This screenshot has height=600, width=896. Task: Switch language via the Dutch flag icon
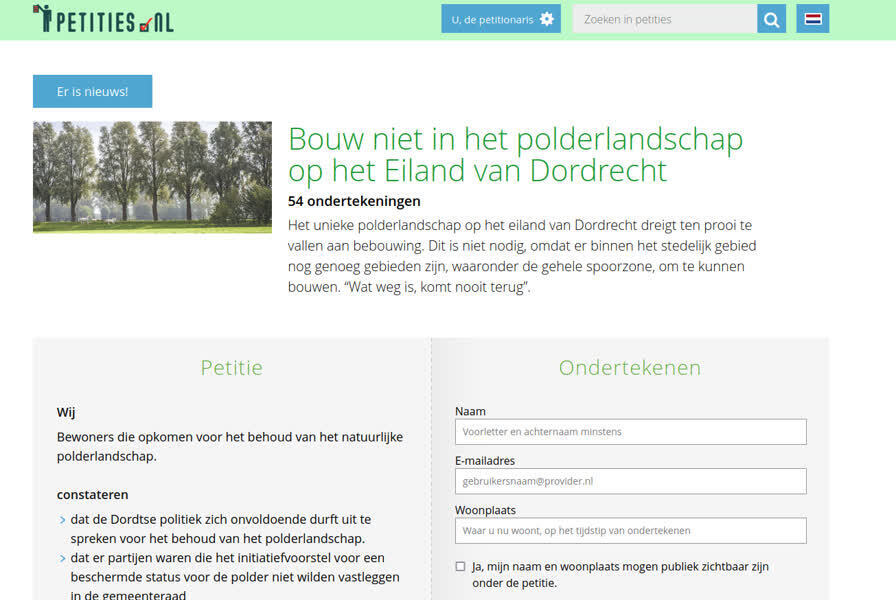(812, 19)
